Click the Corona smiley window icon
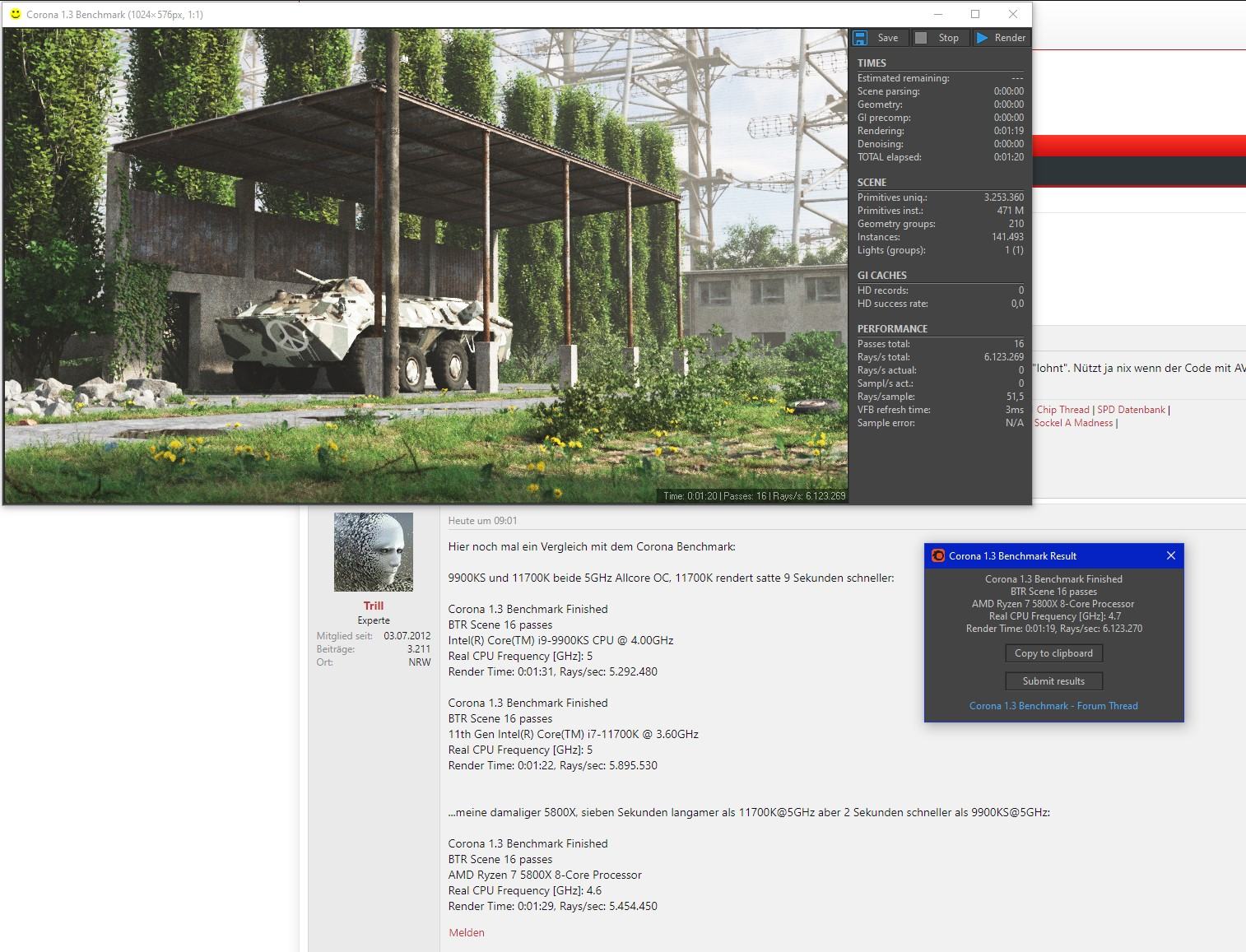Viewport: 1246px width, 952px height. (15, 14)
